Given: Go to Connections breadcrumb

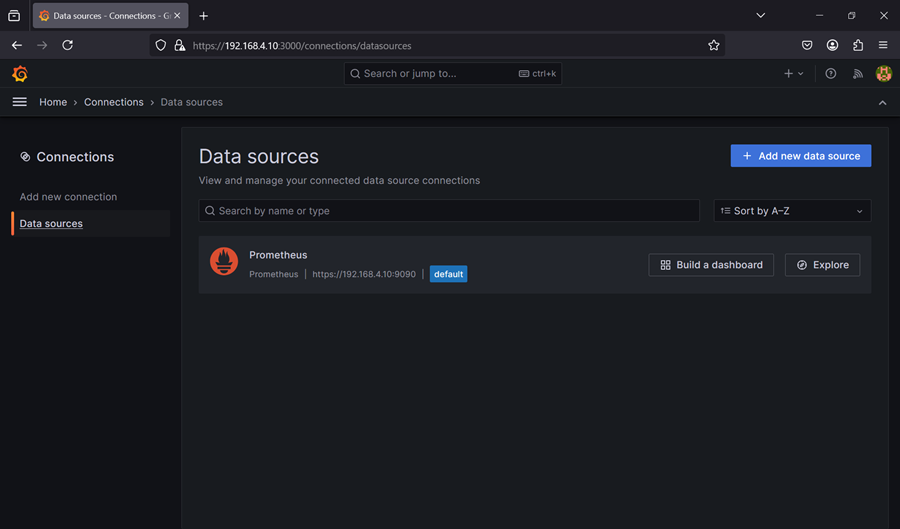Looking at the screenshot, I should coord(114,102).
